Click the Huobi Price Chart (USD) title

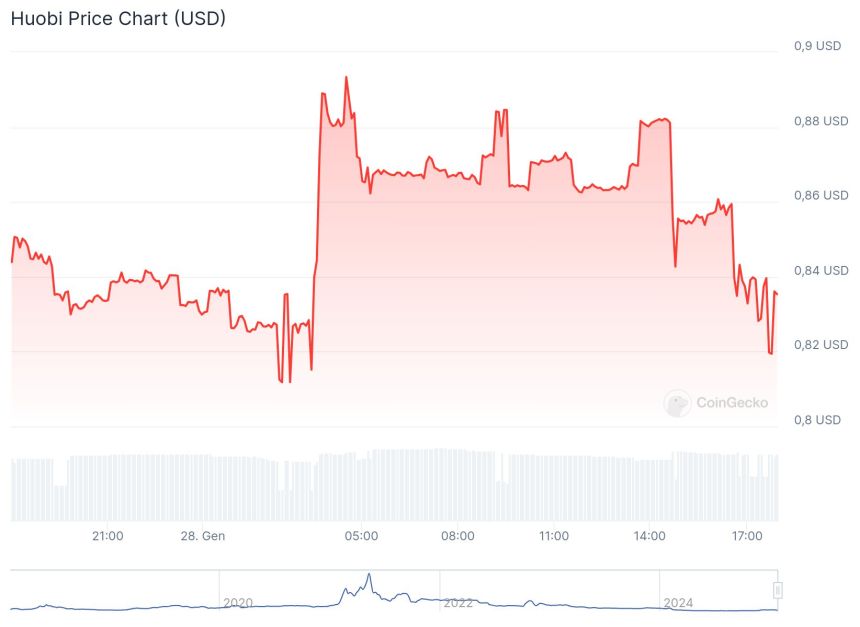click(118, 18)
